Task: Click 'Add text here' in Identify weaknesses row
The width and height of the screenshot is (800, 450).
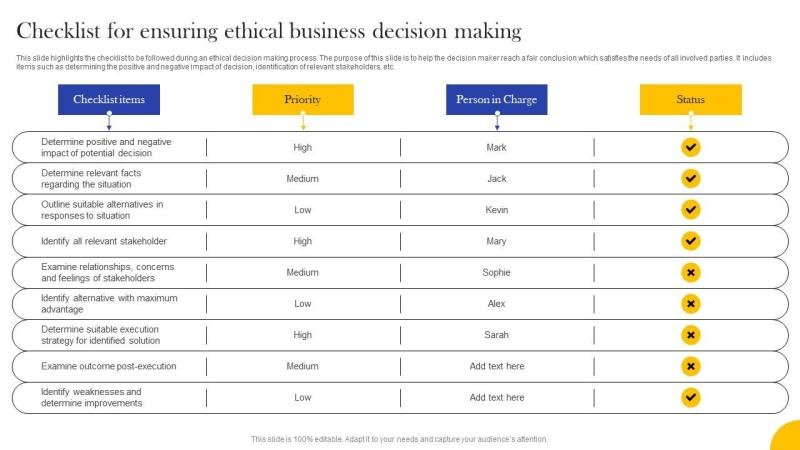Action: coord(497,397)
